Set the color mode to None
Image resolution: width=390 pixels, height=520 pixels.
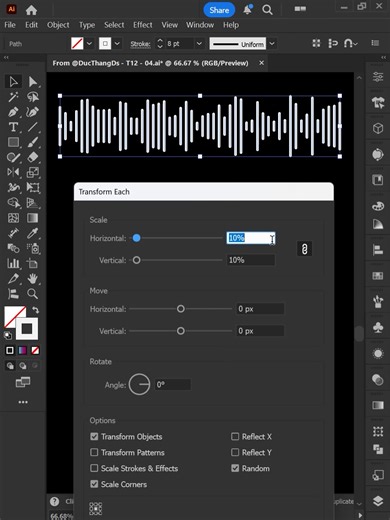click(x=35, y=350)
